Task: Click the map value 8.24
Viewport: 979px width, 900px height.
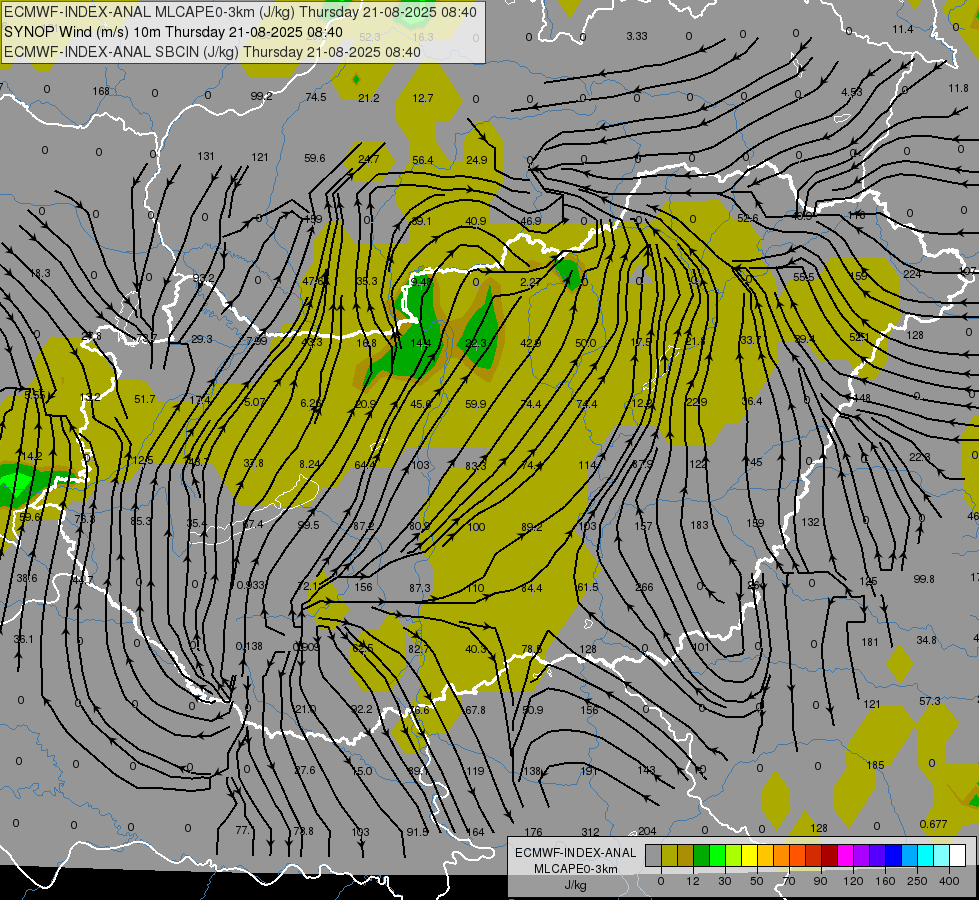Action: (x=310, y=464)
